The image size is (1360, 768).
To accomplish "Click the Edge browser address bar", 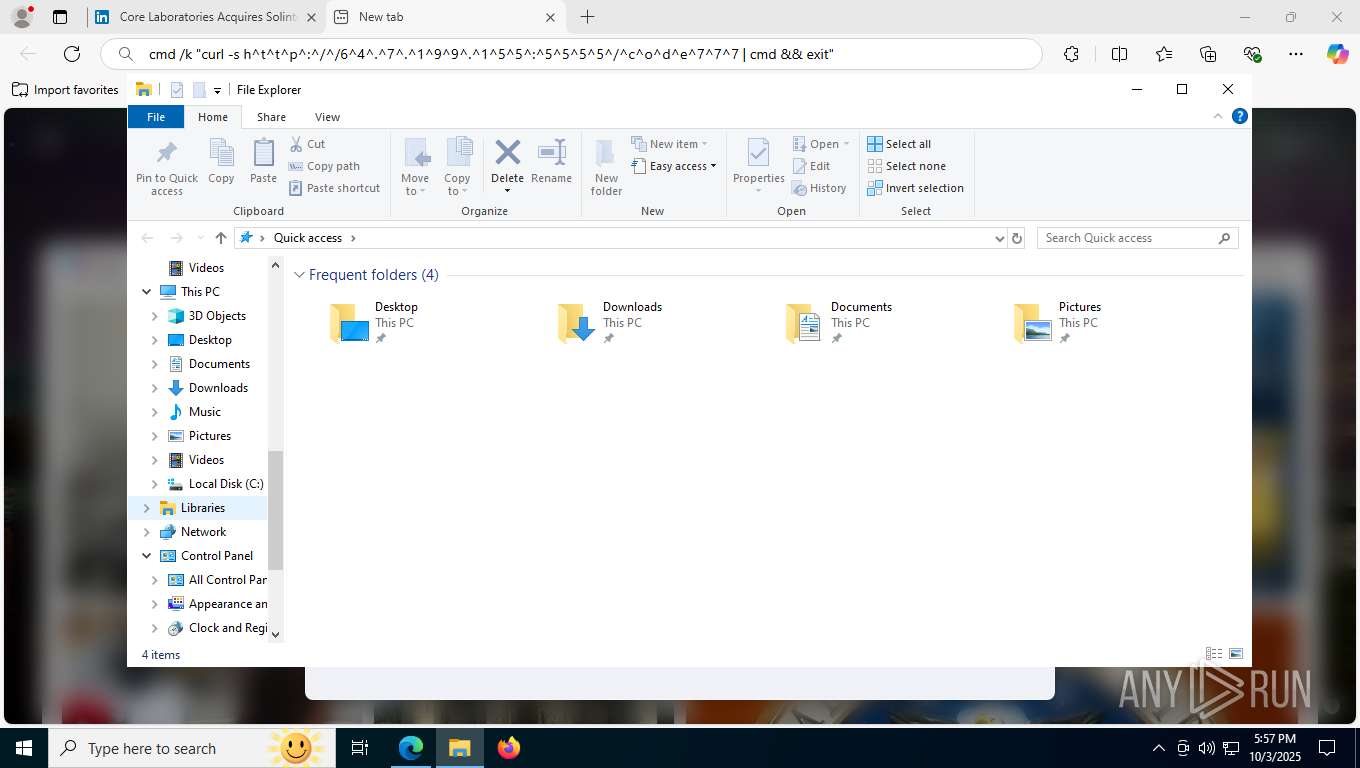I will [x=571, y=54].
